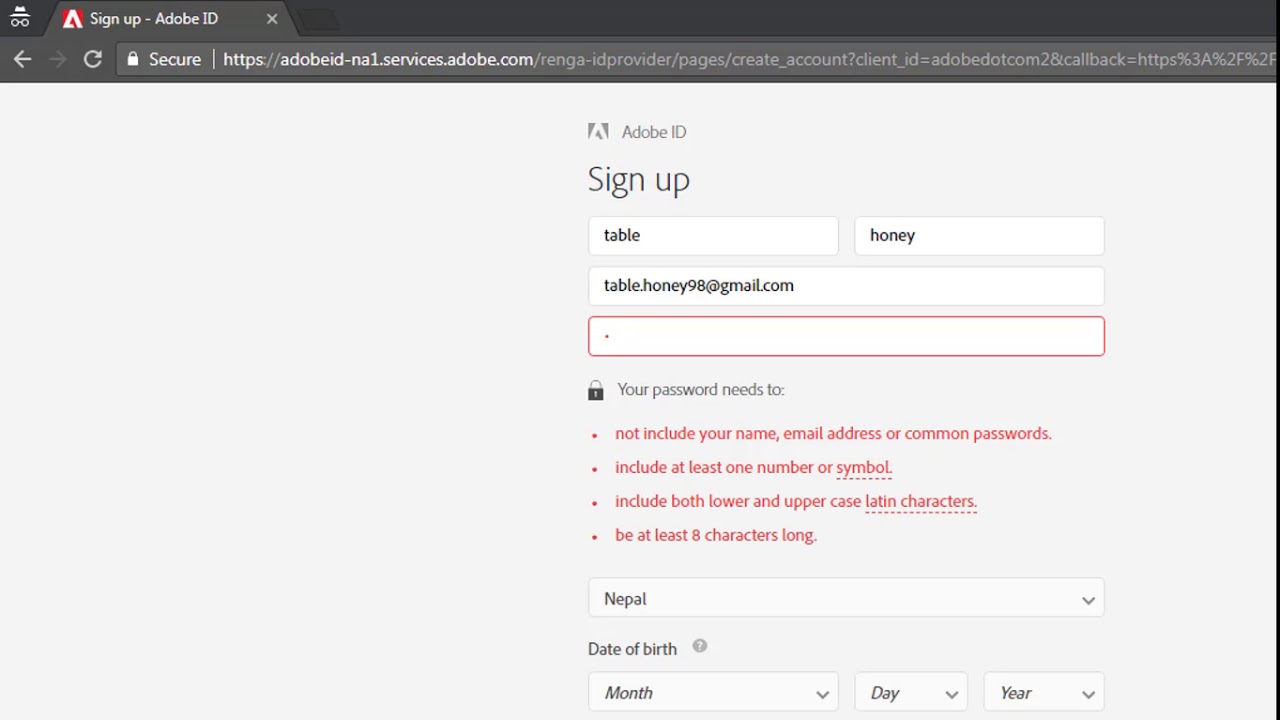Click the Adobe ID logo icon

click(598, 131)
